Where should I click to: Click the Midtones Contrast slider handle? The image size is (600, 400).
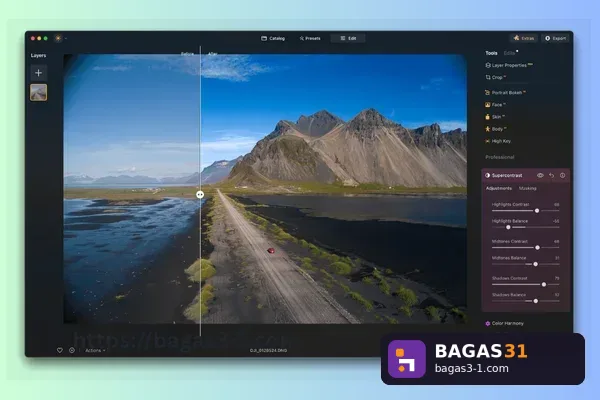click(x=537, y=248)
